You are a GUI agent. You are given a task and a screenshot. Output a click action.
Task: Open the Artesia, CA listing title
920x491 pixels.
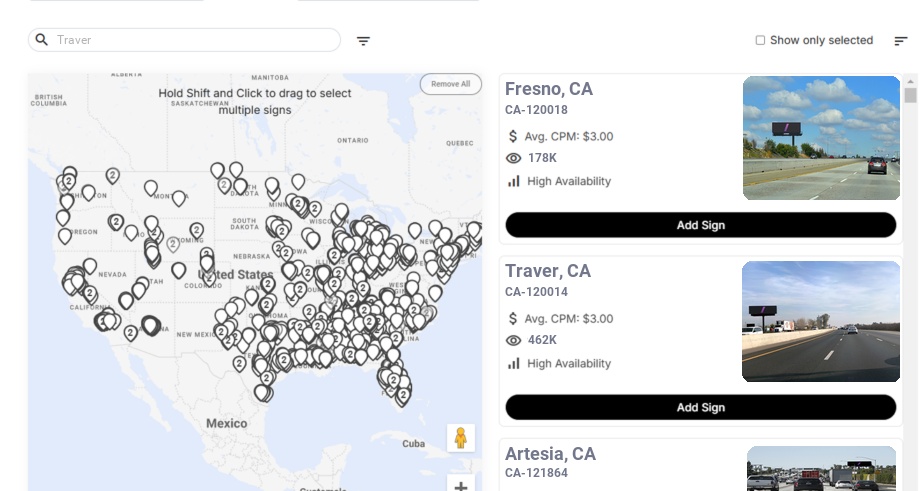pyautogui.click(x=550, y=454)
